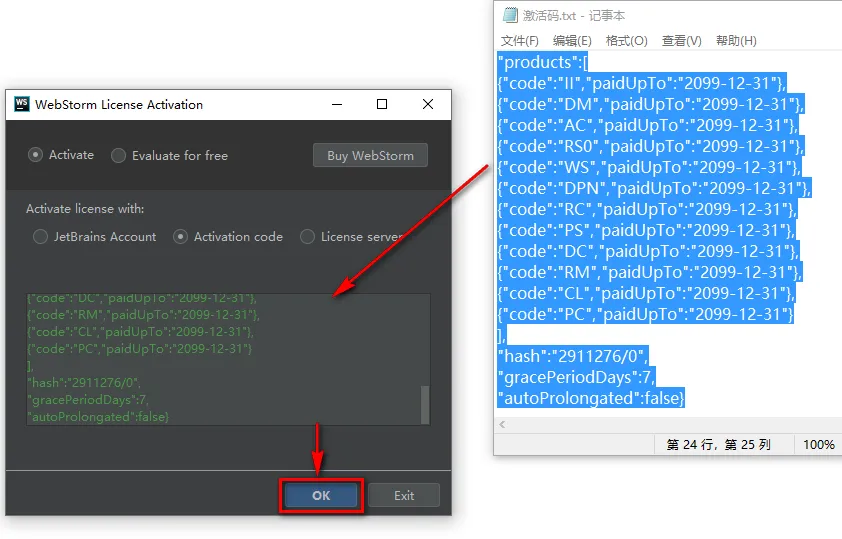Close the WebStorm License Activation dialog
This screenshot has height=539, width=842.
[428, 104]
